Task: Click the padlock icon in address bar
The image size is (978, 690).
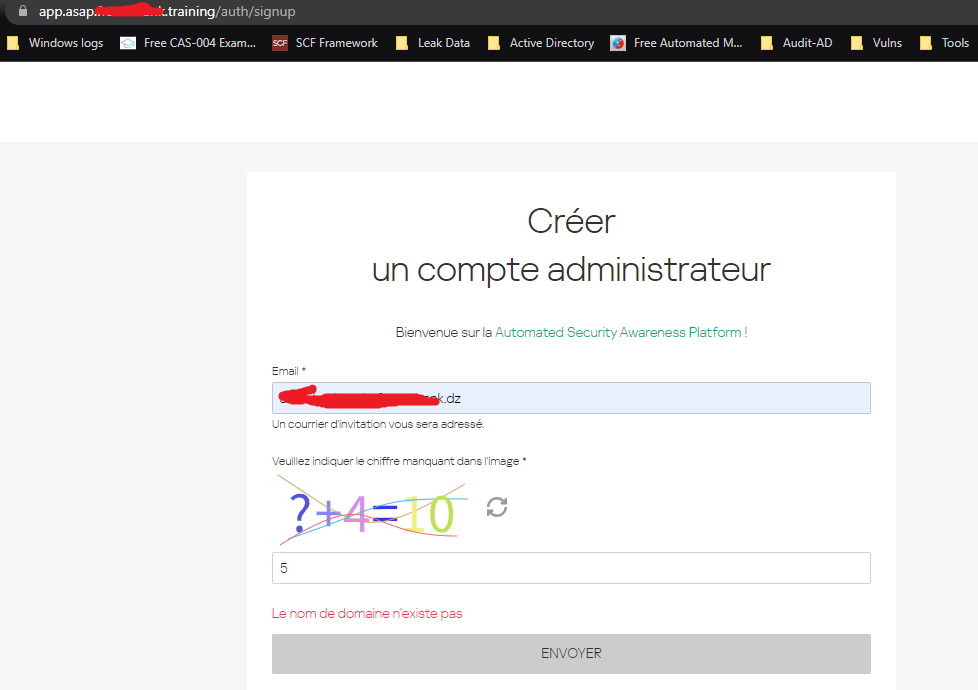Action: 23,11
